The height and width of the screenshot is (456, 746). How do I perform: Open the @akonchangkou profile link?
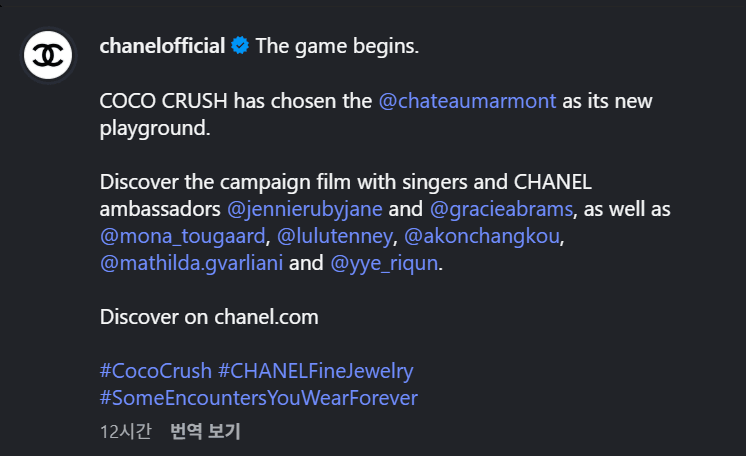481,237
